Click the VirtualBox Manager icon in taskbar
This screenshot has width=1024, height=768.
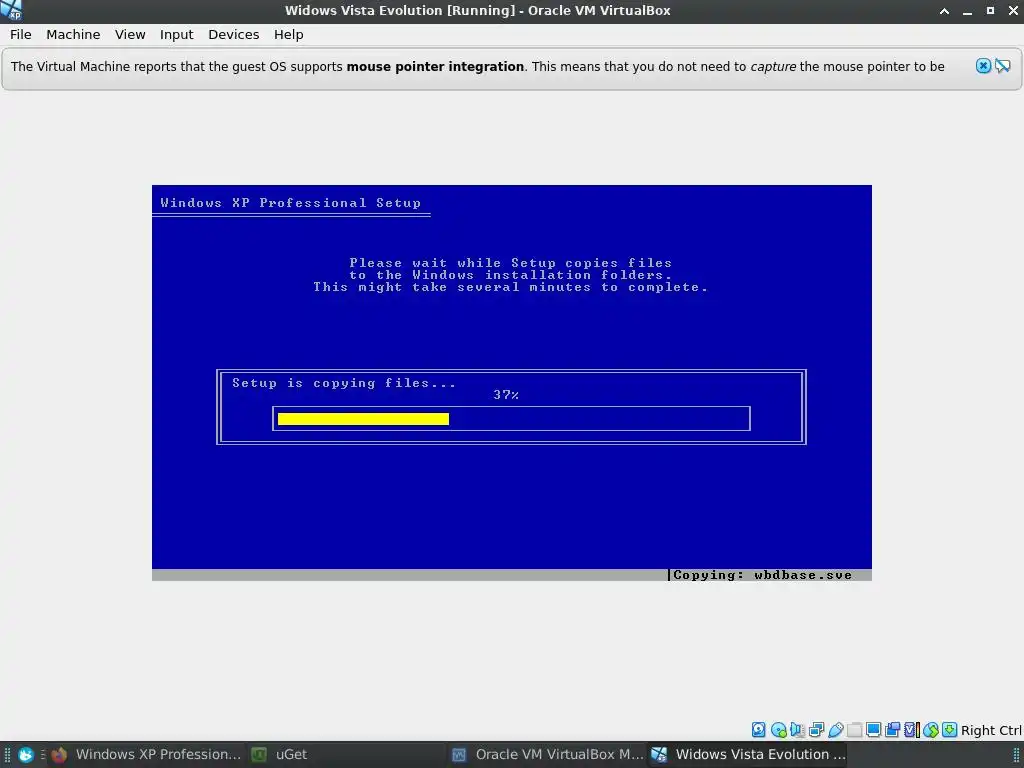tap(459, 754)
